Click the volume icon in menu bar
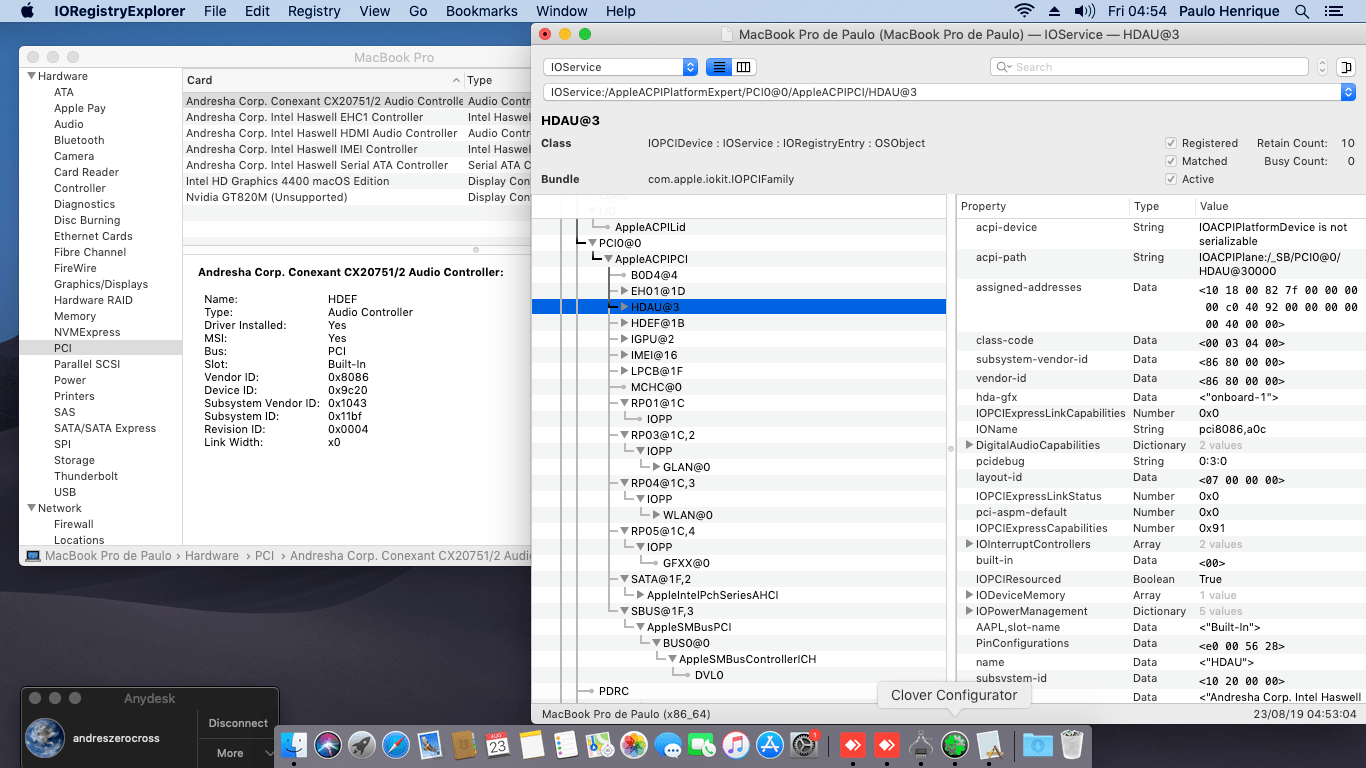The width and height of the screenshot is (1366, 768). pos(1085,11)
